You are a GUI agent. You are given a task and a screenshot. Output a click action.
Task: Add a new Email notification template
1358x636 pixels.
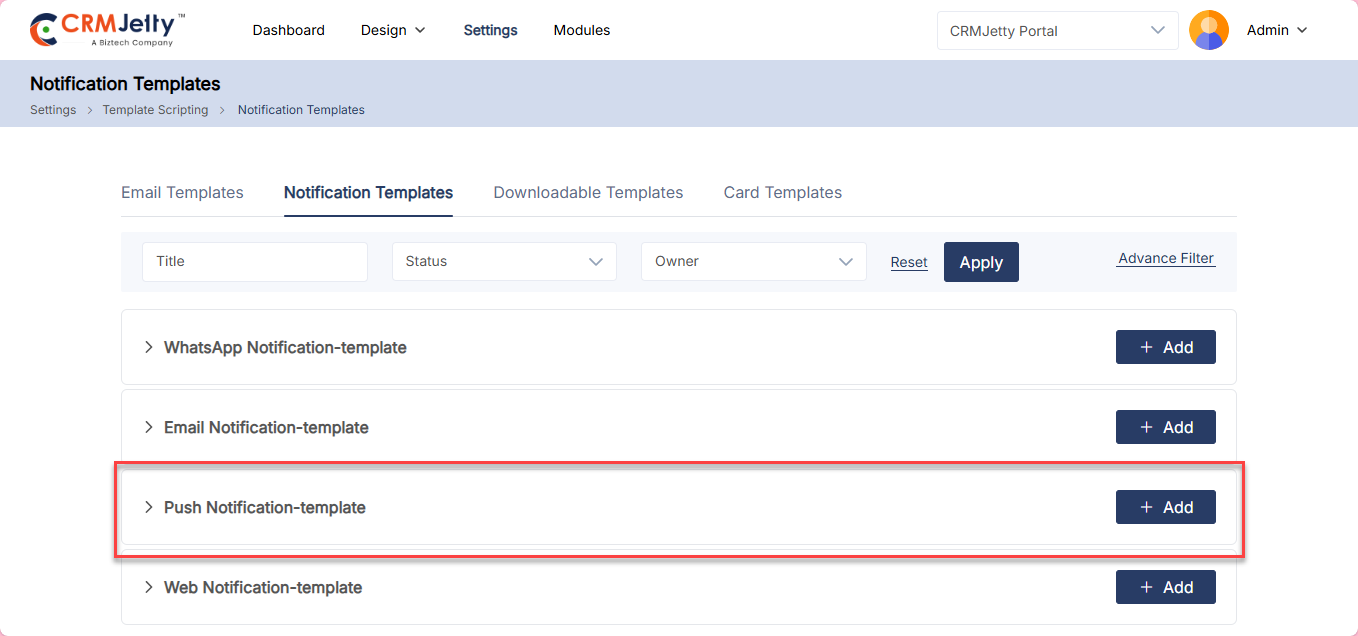(1165, 427)
